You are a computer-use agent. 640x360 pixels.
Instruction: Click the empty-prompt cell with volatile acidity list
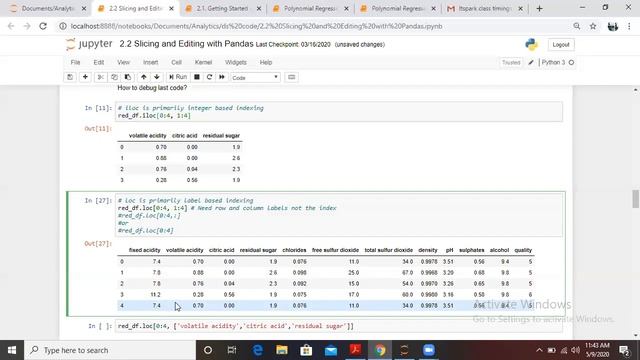(339, 326)
